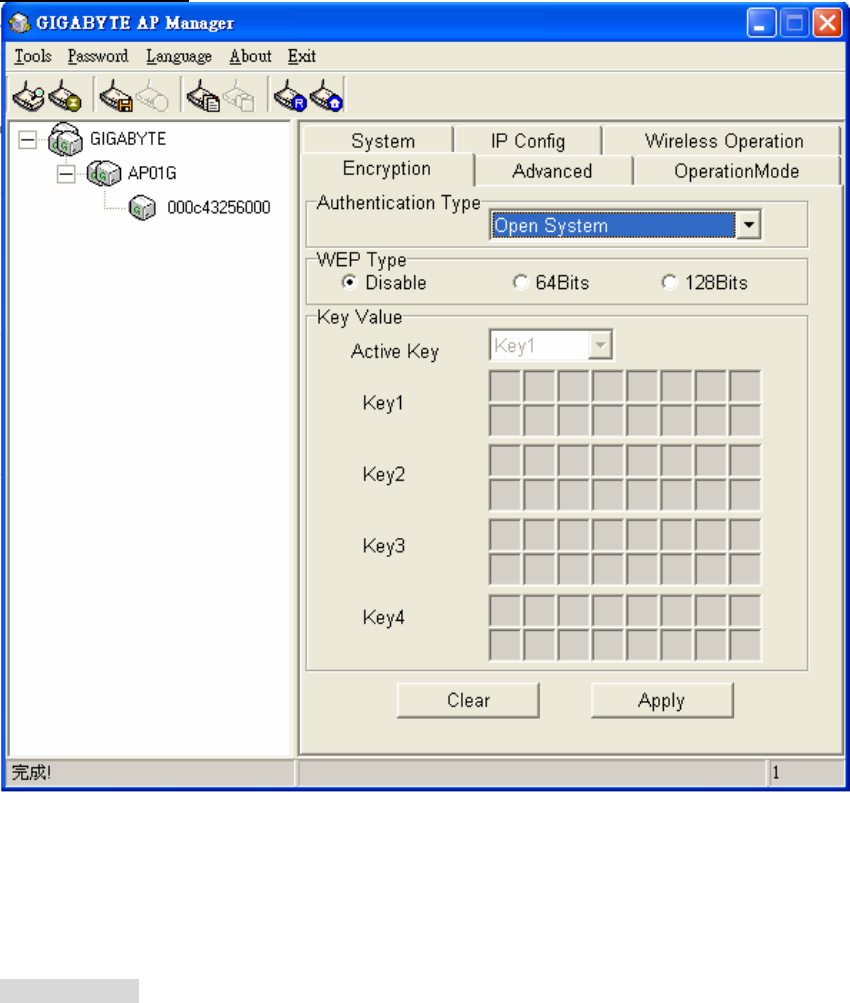The height and width of the screenshot is (1003, 850).
Task: Click the AP01G group icon in tree
Action: click(104, 173)
